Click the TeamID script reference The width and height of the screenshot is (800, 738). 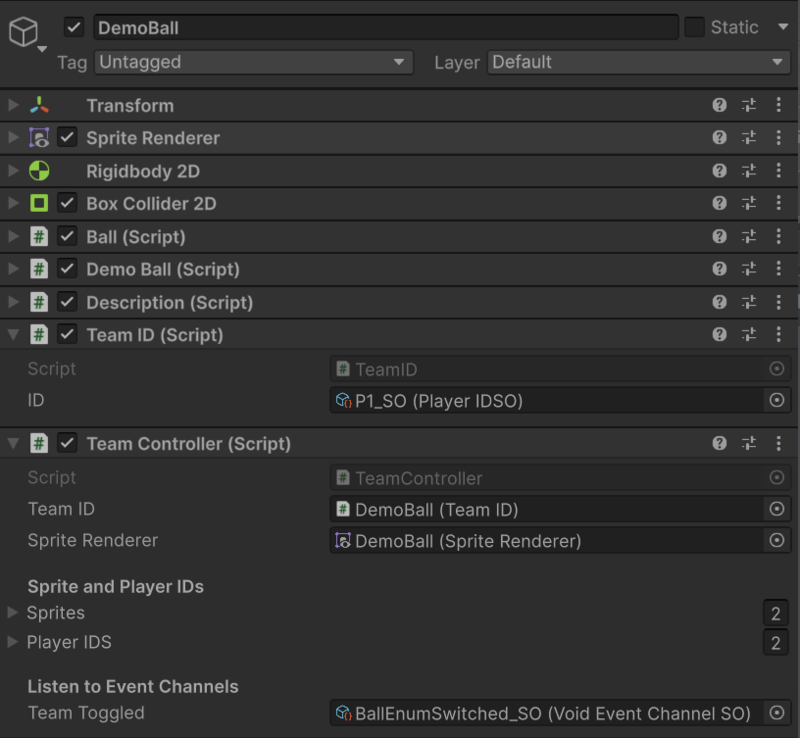(547, 368)
